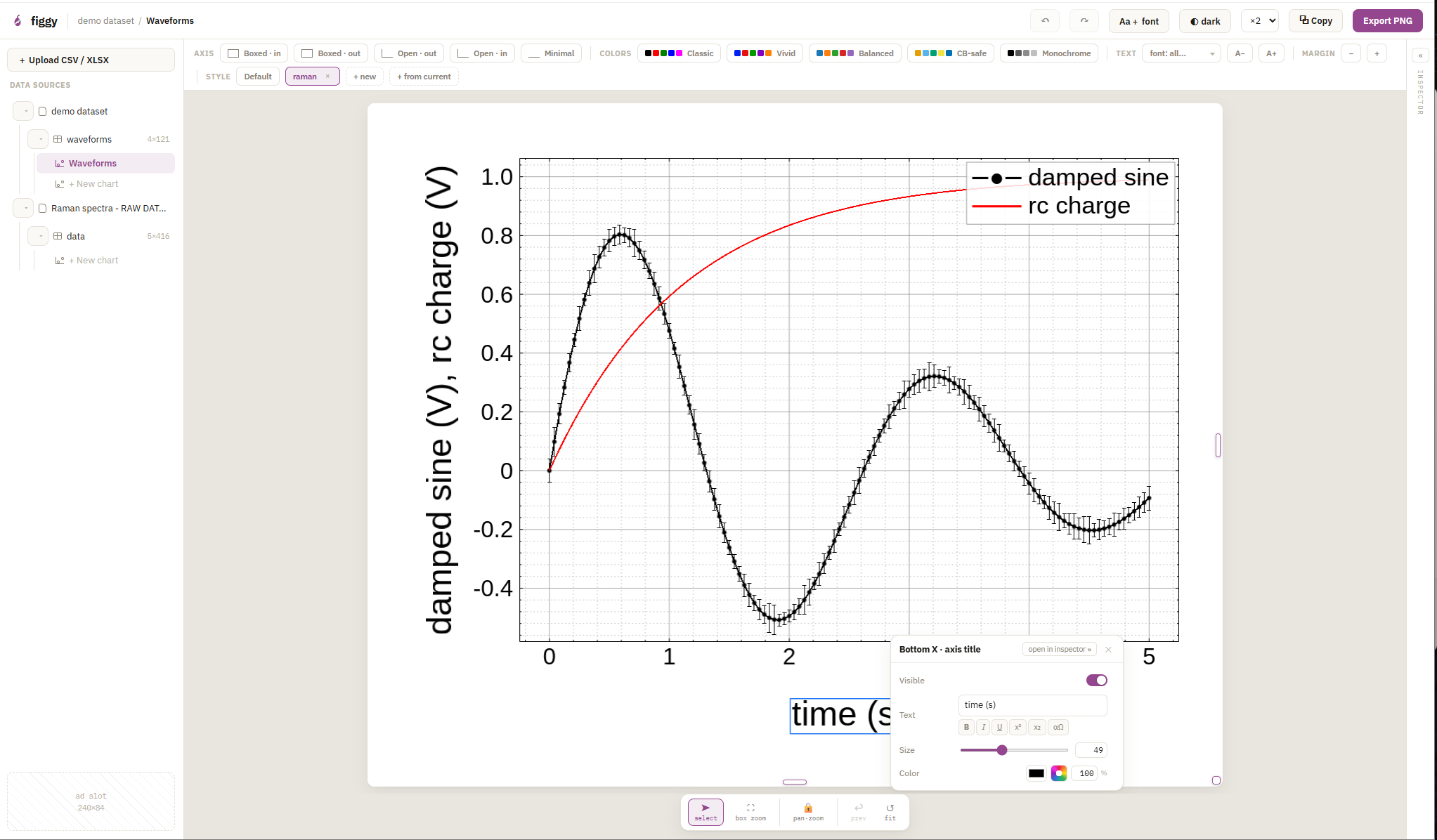Insert superscript in axis title
The width and height of the screenshot is (1437, 840).
(1017, 727)
